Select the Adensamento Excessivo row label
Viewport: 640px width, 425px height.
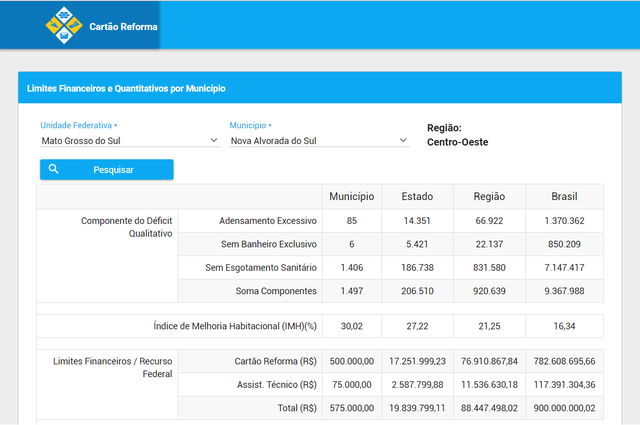coord(268,220)
